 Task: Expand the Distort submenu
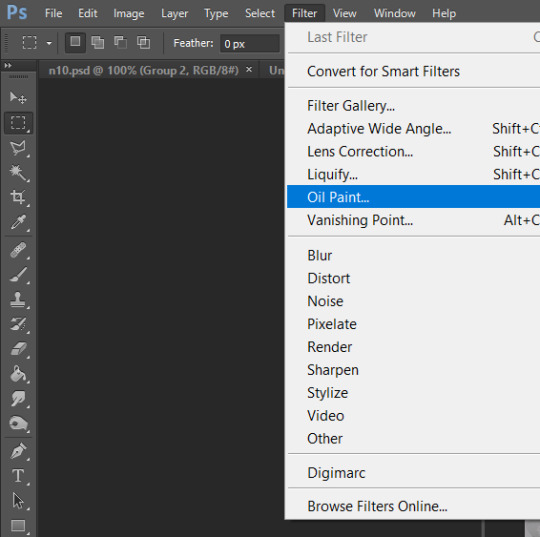[x=413, y=278]
